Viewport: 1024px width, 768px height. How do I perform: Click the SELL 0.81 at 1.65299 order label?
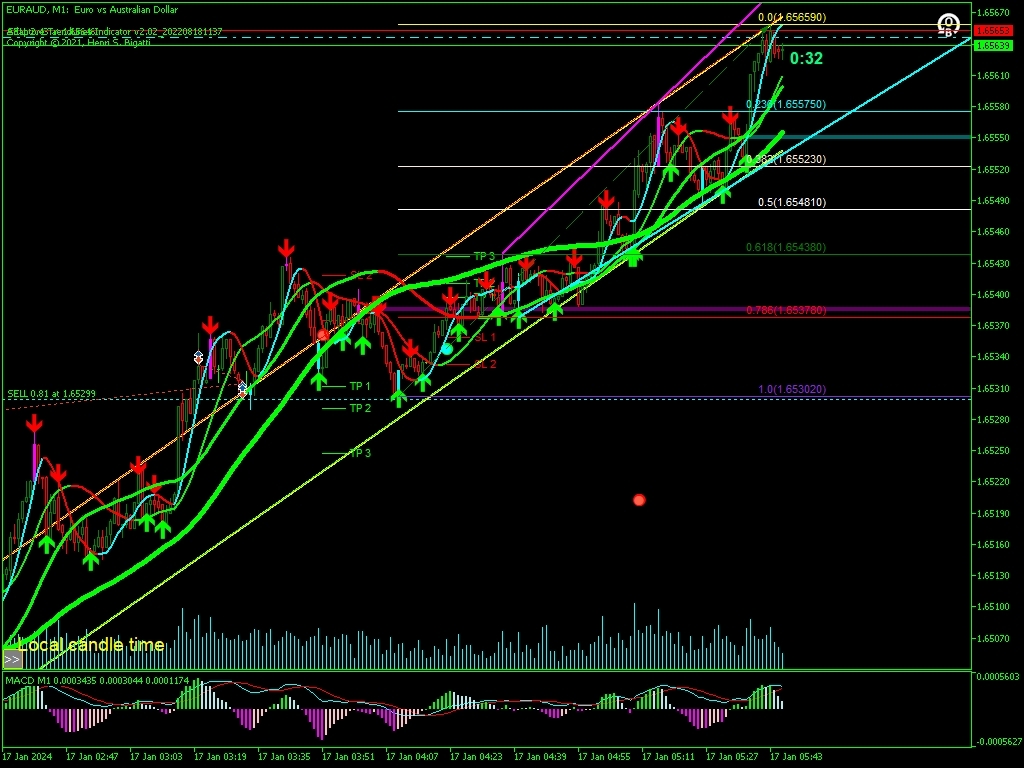(52, 394)
